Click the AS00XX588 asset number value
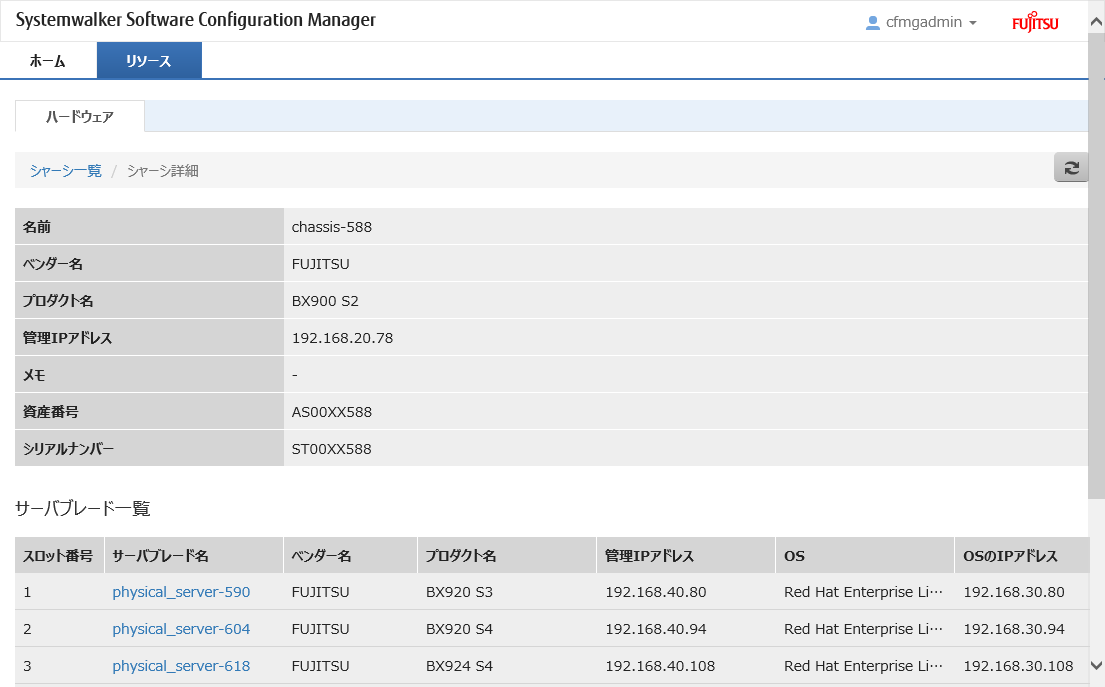Screen dimensions: 1105x687 coord(332,411)
